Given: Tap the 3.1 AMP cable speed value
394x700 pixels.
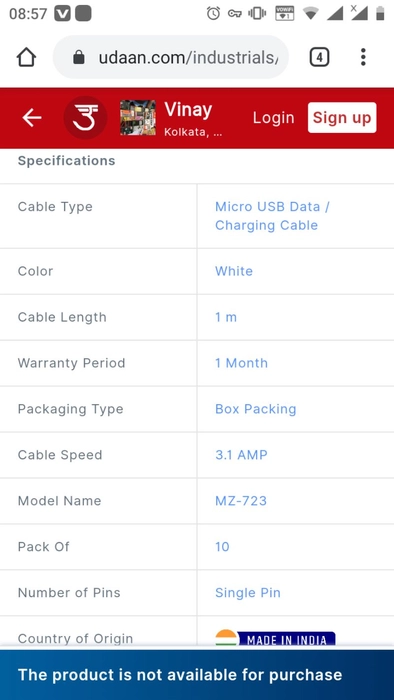Looking at the screenshot, I should pyautogui.click(x=241, y=455).
